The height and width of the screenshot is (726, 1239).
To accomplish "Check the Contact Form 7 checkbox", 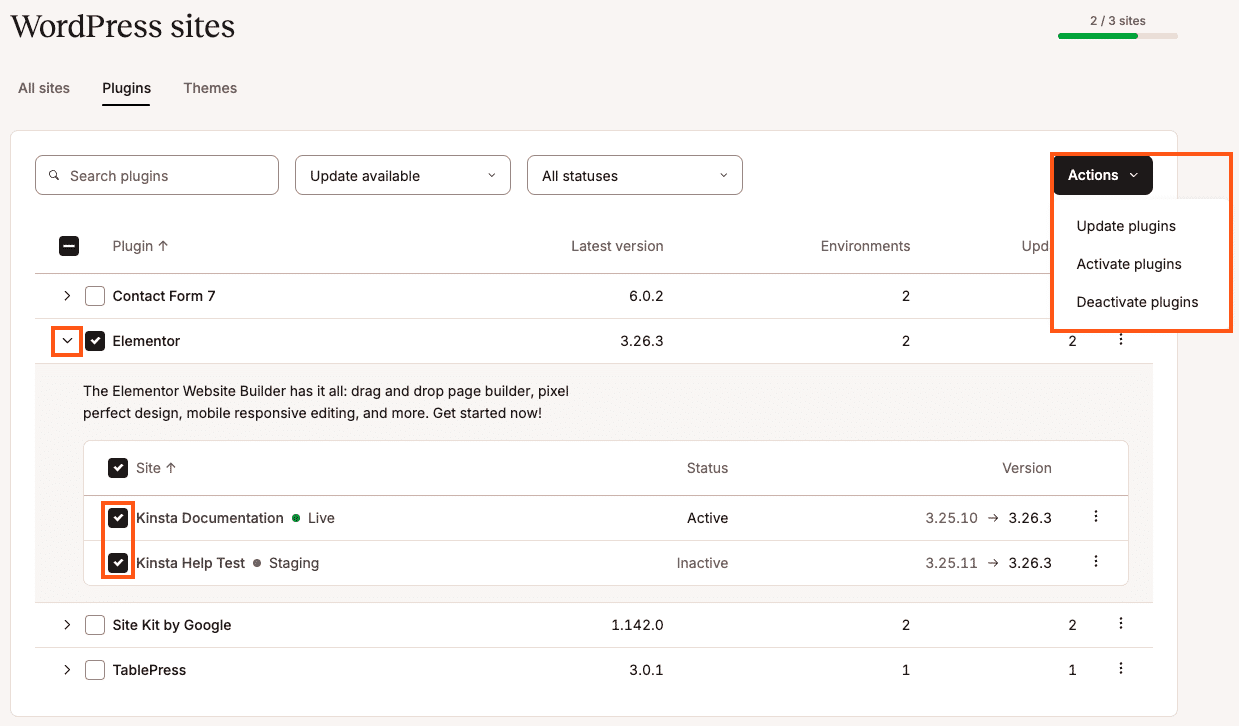I will (95, 296).
